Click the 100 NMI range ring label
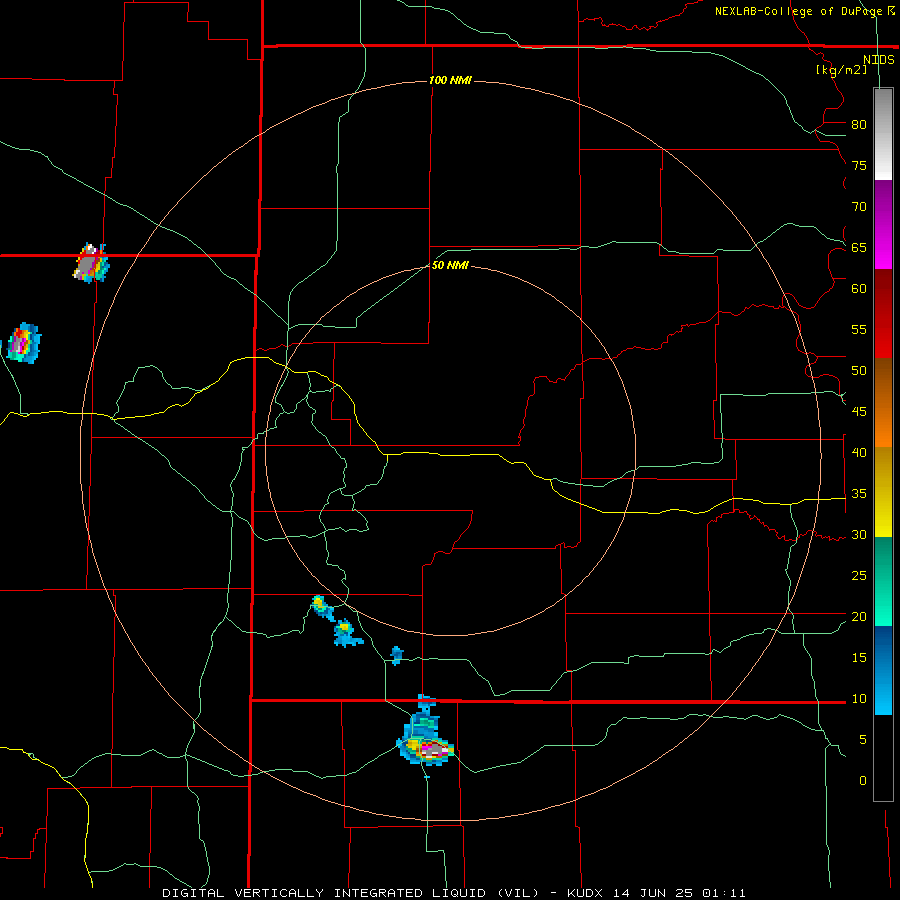 [x=450, y=80]
